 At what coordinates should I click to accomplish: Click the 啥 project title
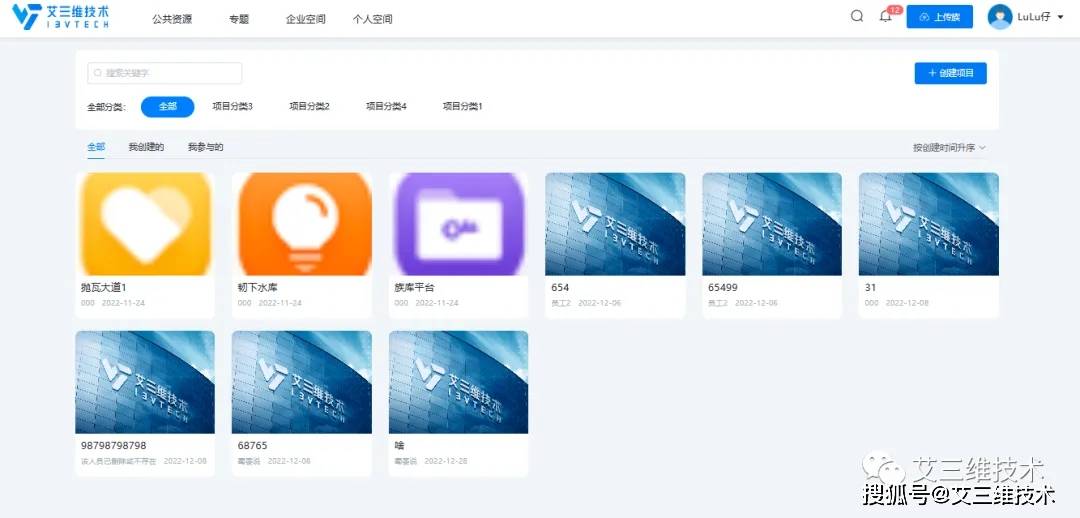point(399,446)
